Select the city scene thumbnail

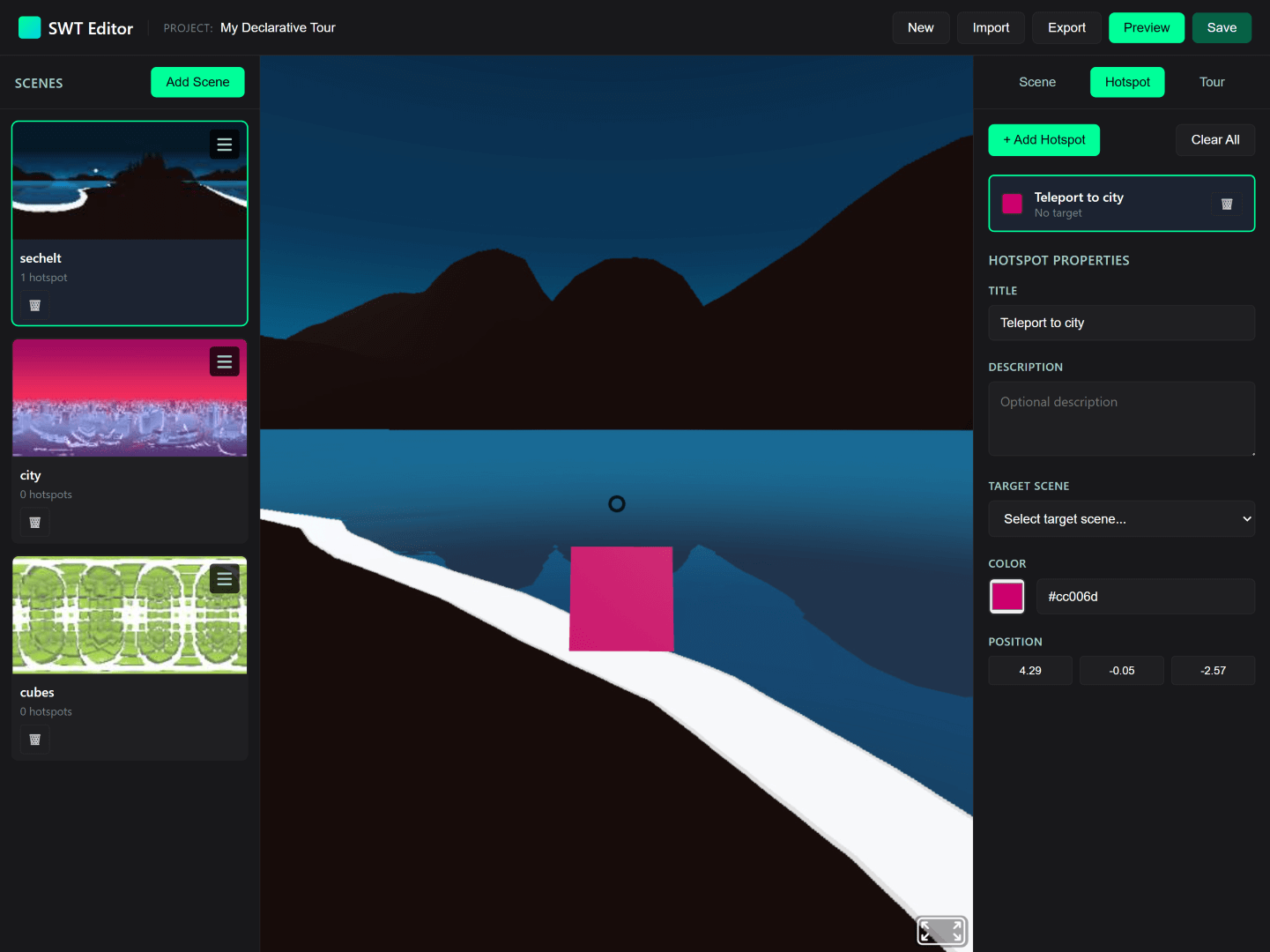tap(130, 398)
